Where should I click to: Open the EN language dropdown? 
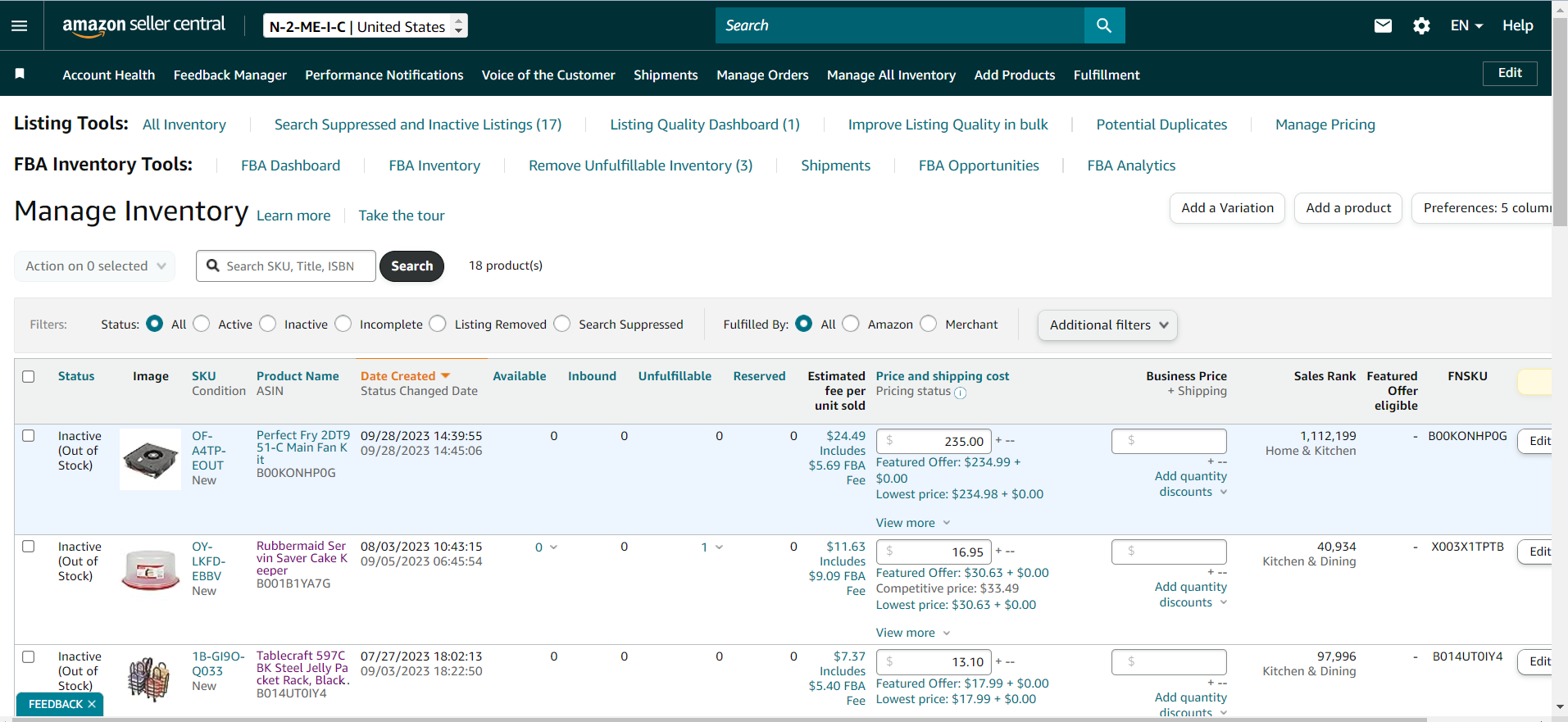click(x=1466, y=25)
